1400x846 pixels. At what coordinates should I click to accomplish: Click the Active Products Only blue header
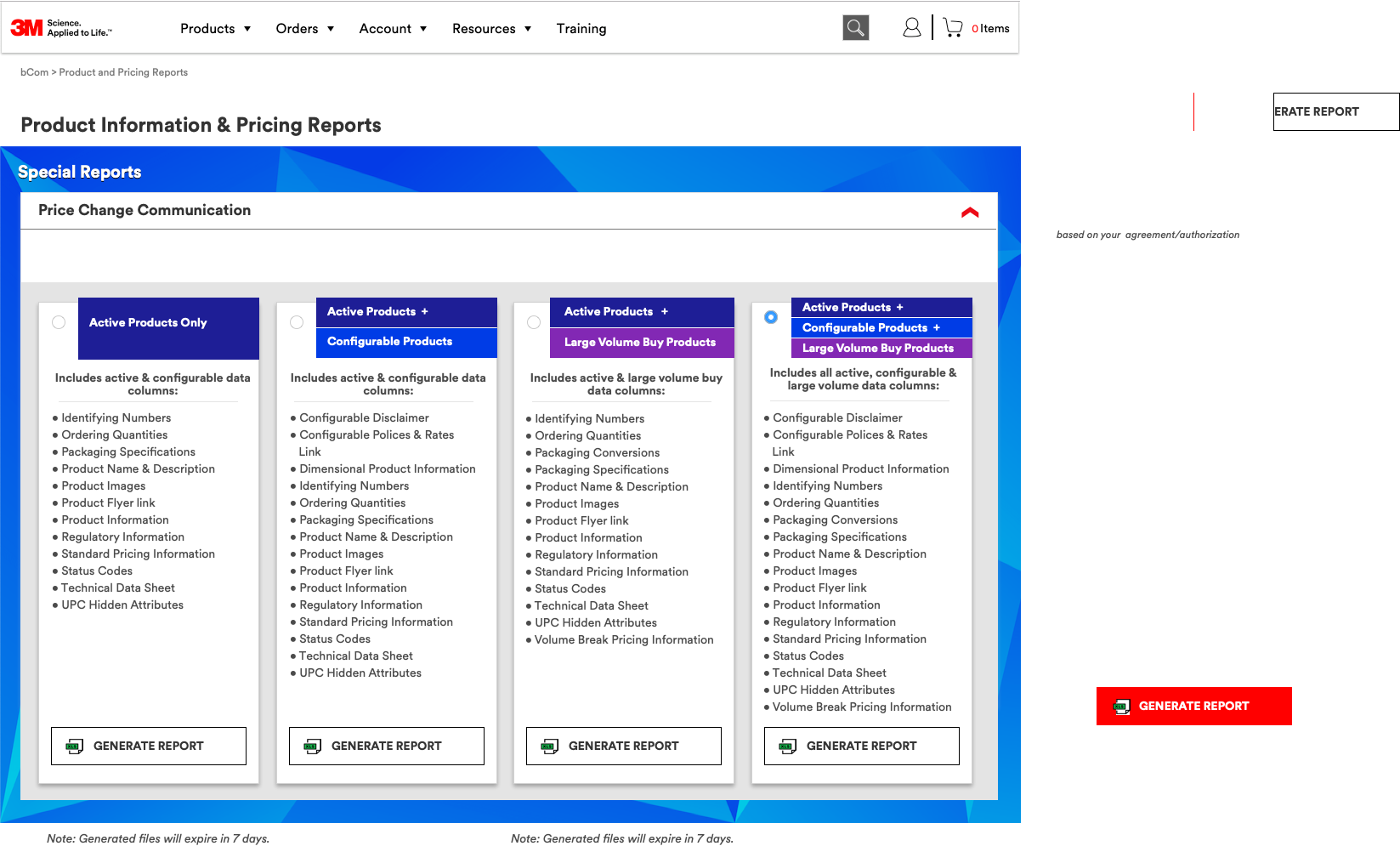pos(168,328)
